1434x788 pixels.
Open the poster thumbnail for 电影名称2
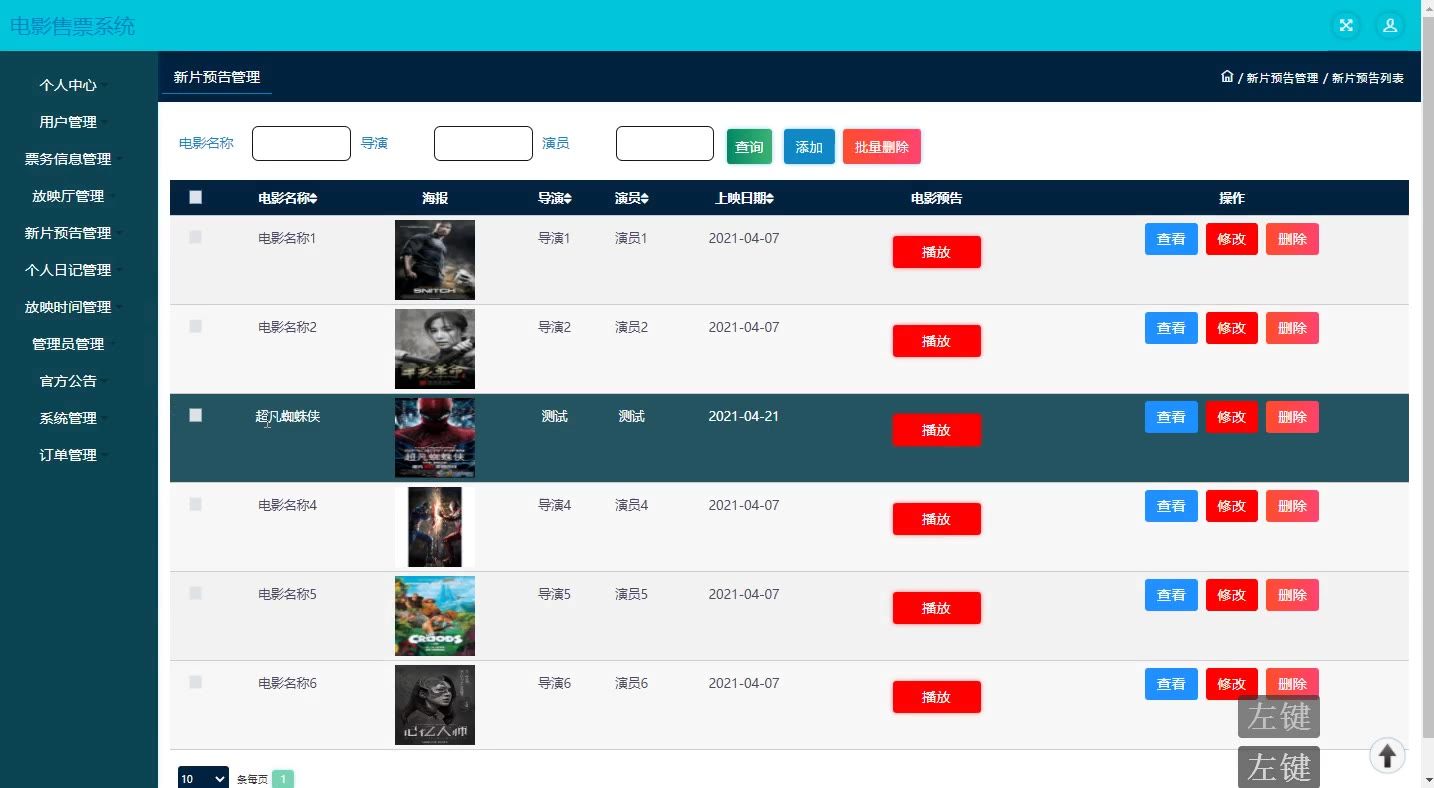pyautogui.click(x=435, y=349)
